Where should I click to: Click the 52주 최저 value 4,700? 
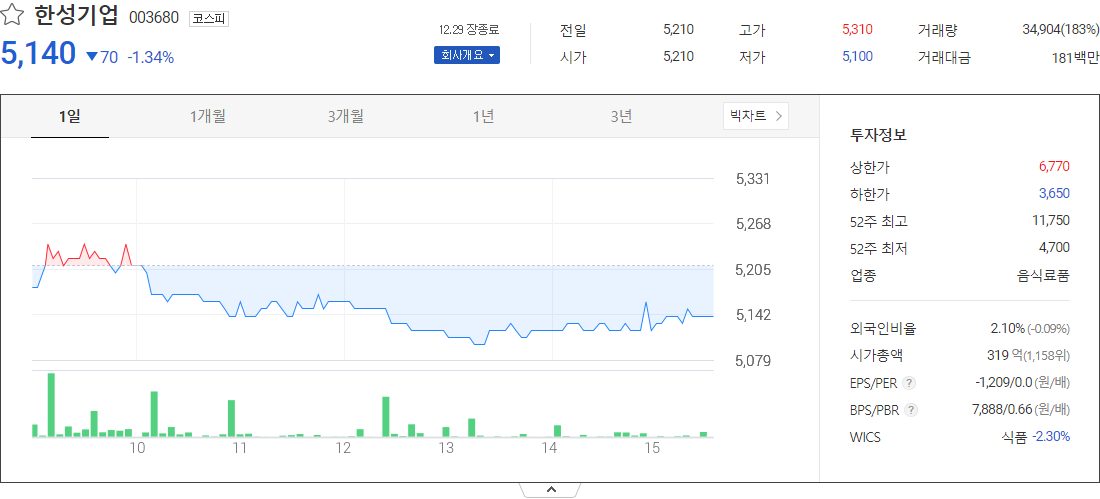tap(1054, 248)
